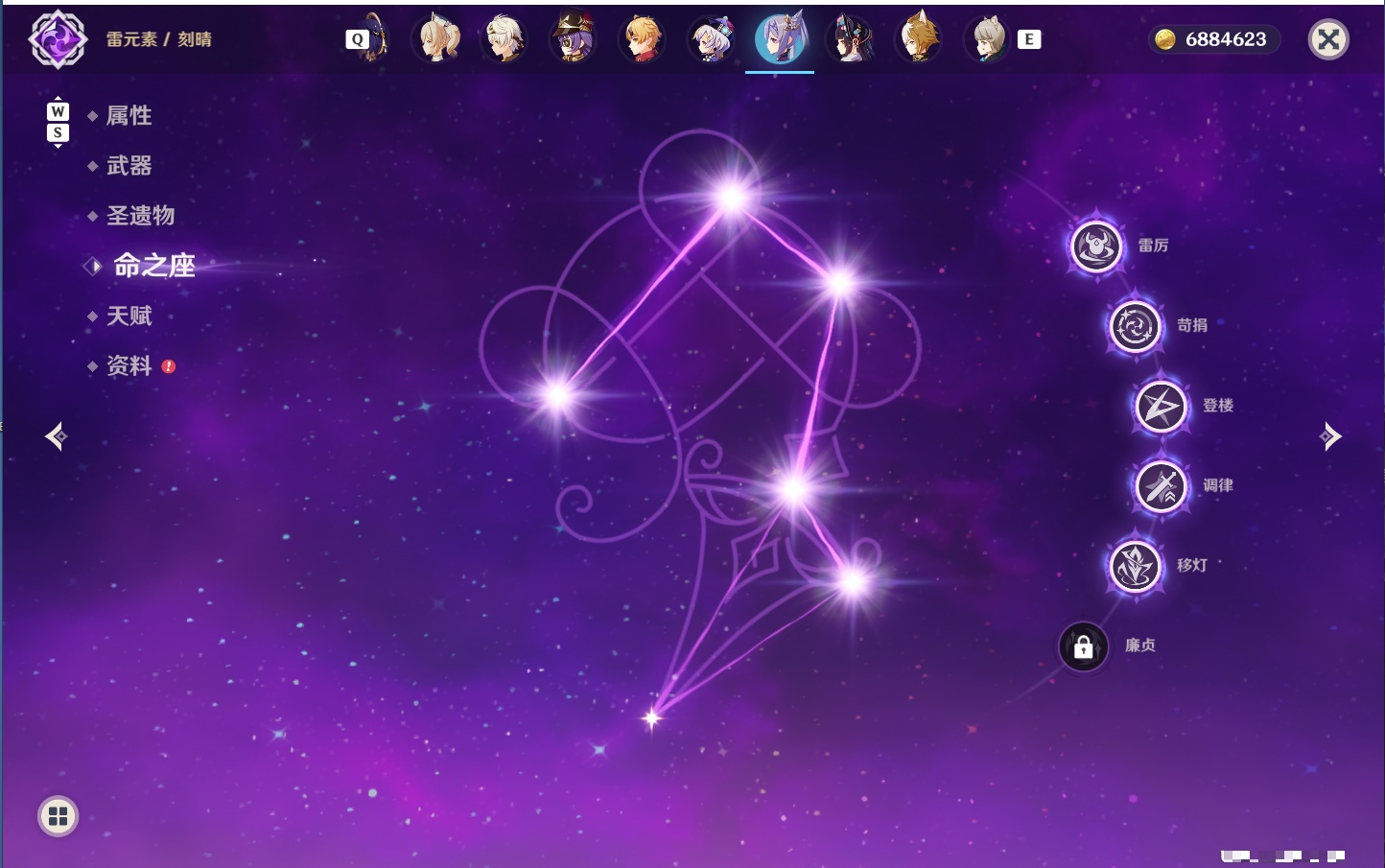Viewport: 1385px width, 868px height.
Task: Open the 雷厉 constellation node icon
Action: 1096,246
